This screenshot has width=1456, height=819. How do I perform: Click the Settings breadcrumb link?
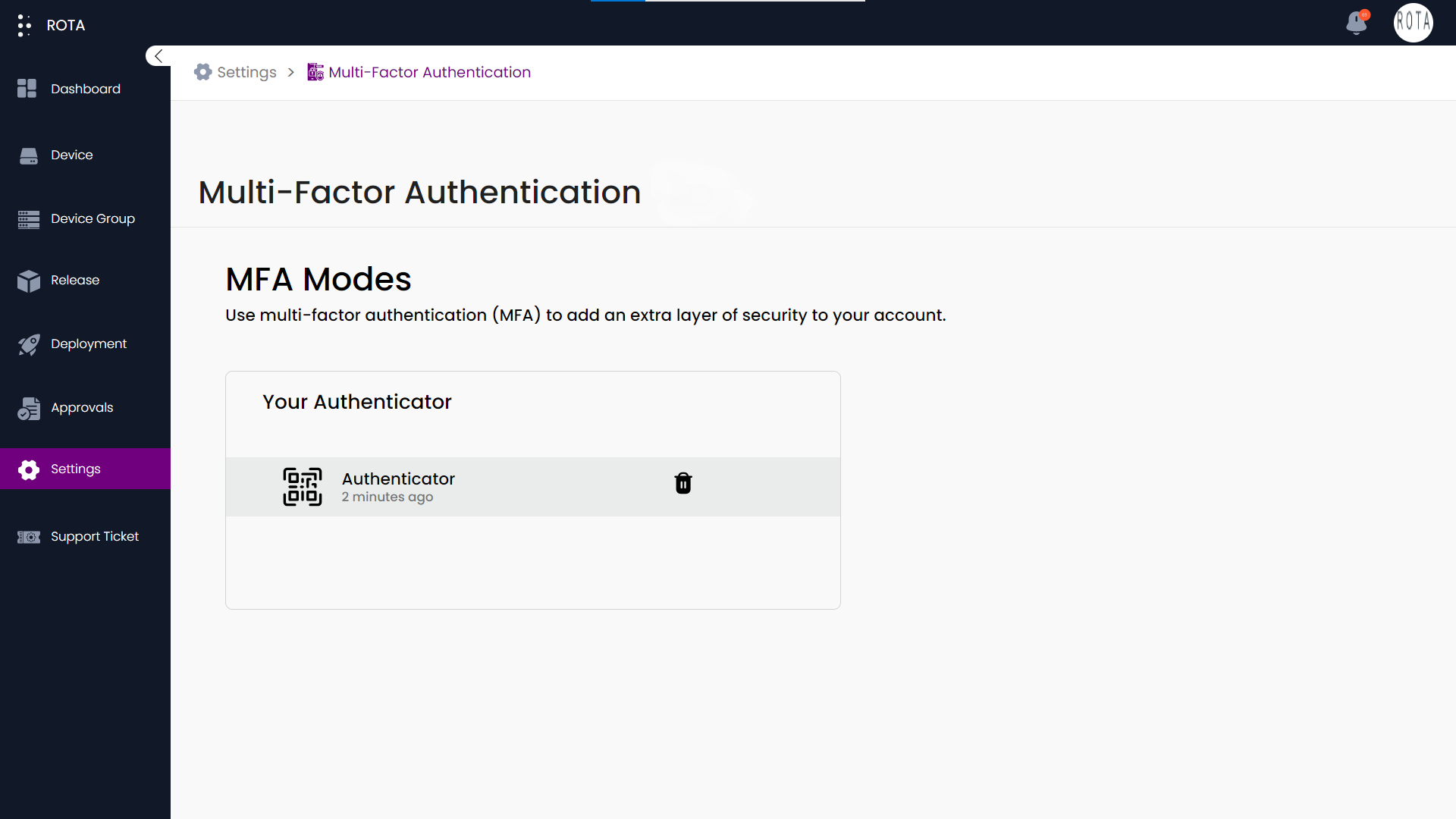[246, 72]
